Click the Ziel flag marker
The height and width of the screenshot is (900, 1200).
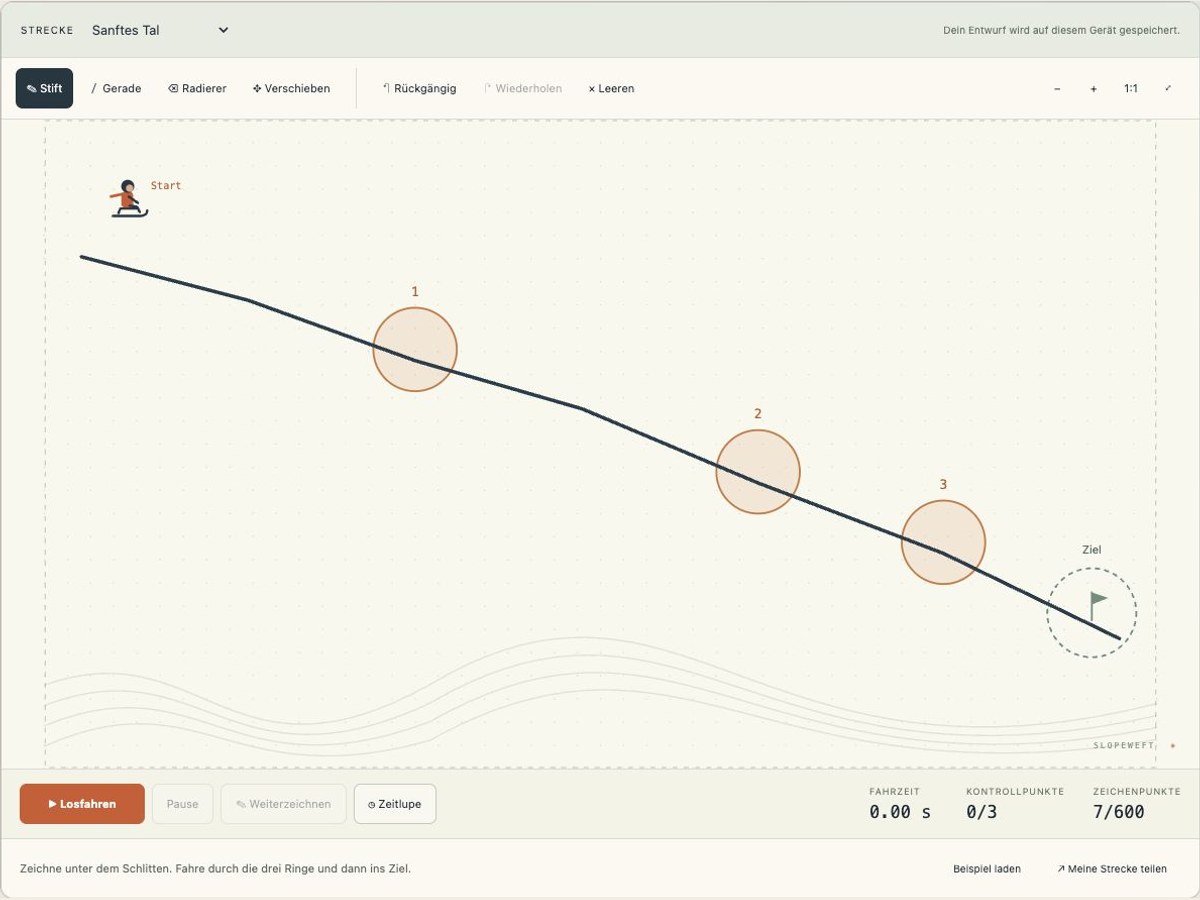[1098, 604]
